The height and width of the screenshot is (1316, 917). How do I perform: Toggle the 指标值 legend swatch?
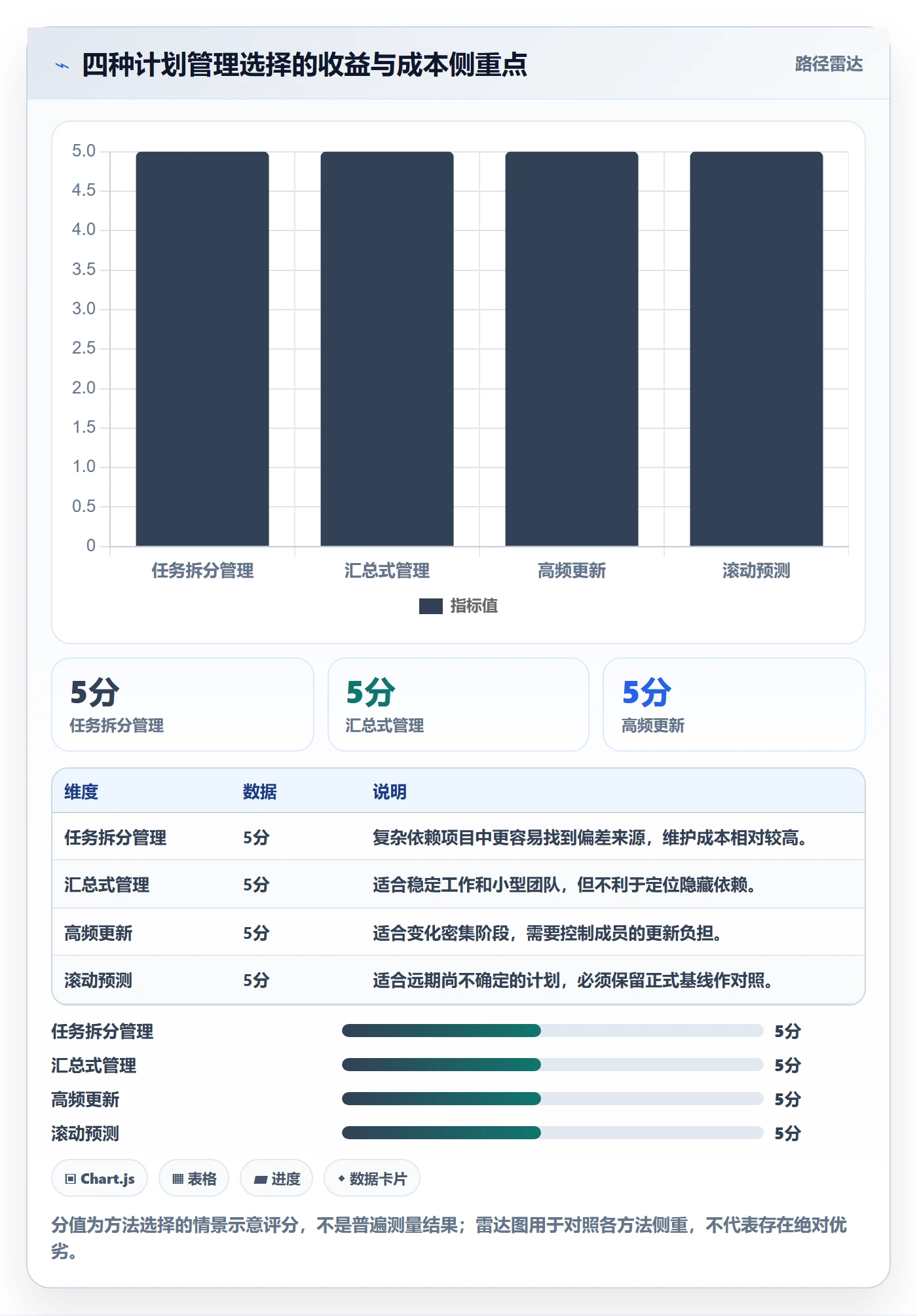430,606
